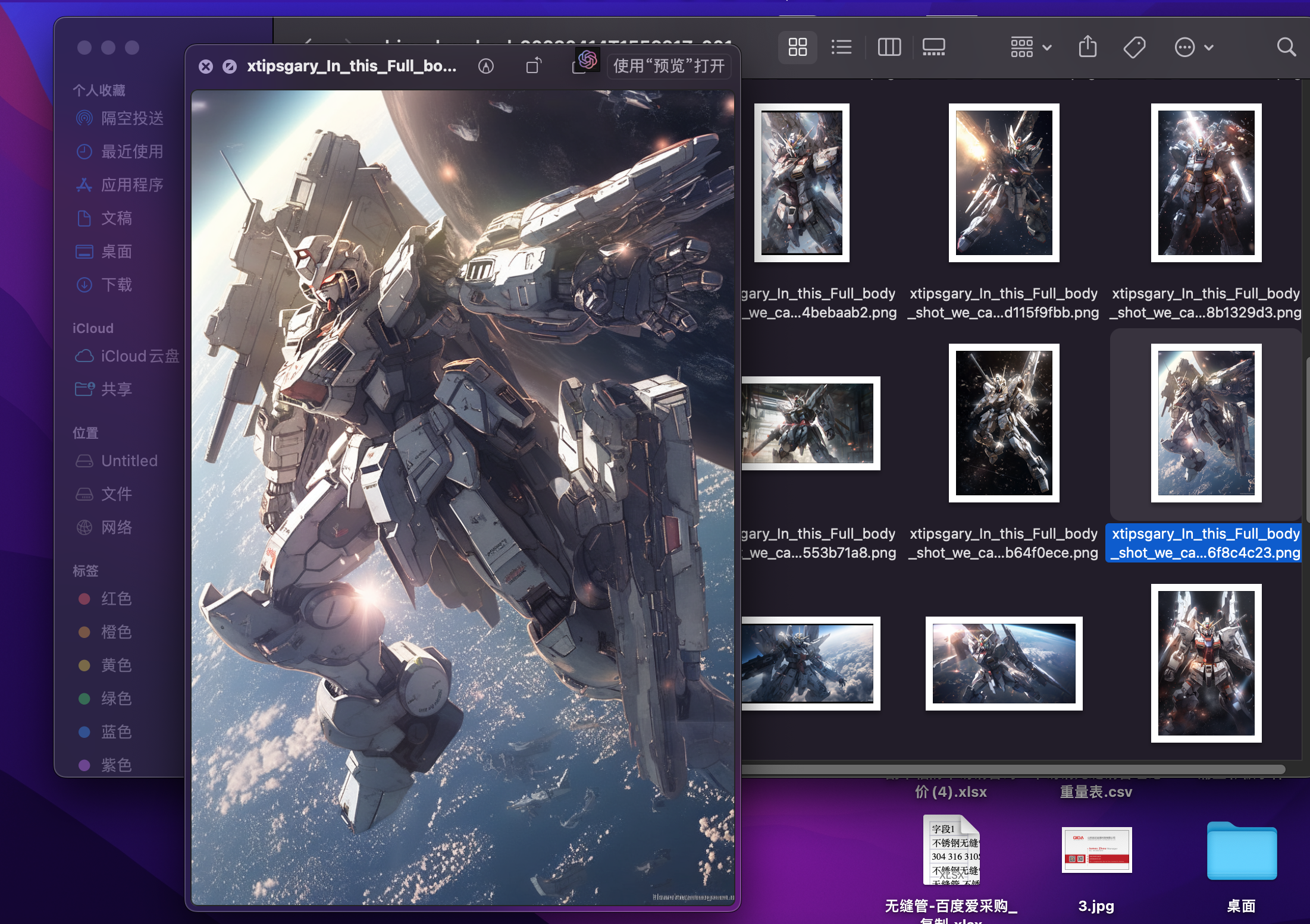Click the tag icon in Finder toolbar

point(1135,47)
